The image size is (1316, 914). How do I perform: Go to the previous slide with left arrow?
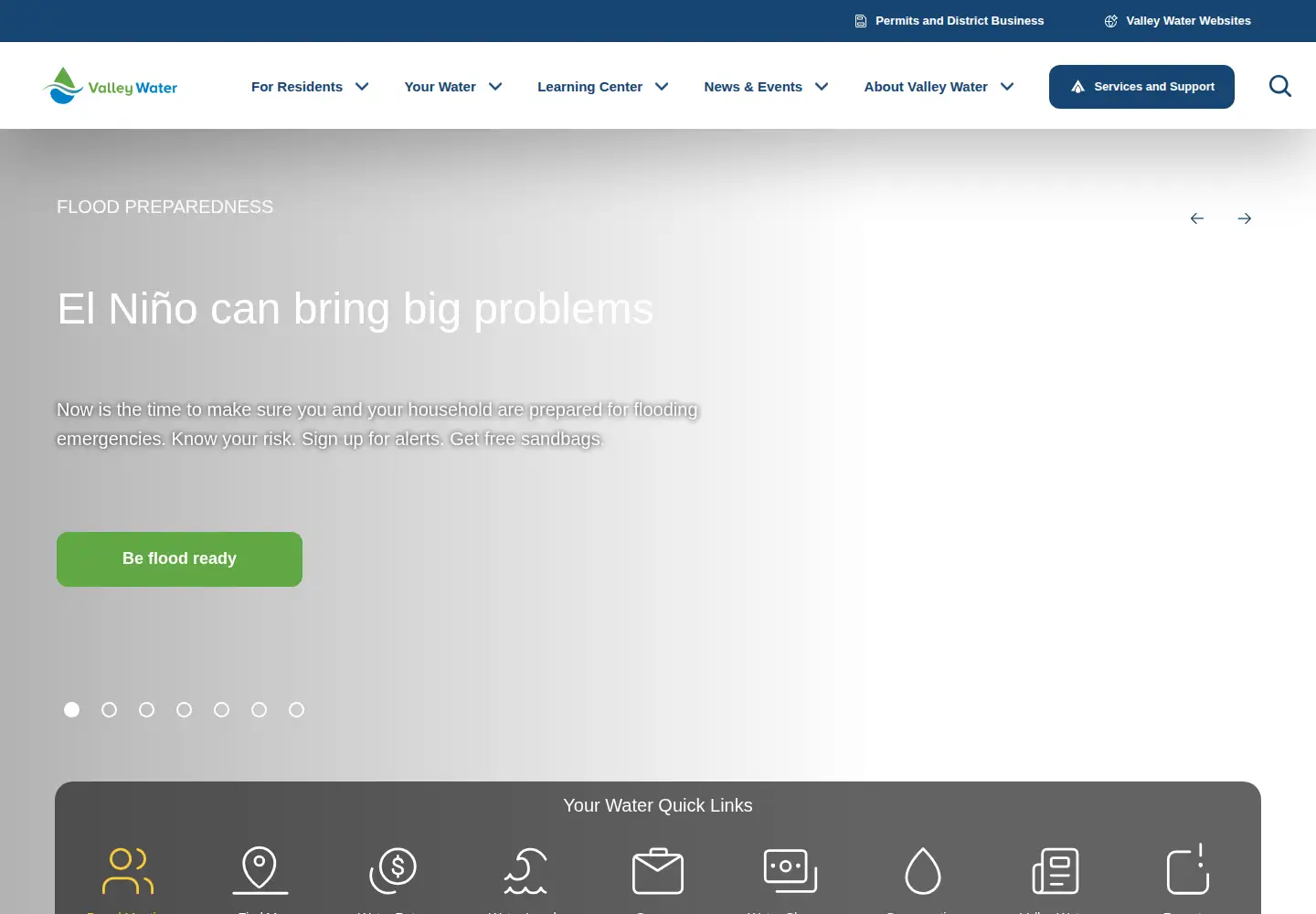coord(1197,218)
